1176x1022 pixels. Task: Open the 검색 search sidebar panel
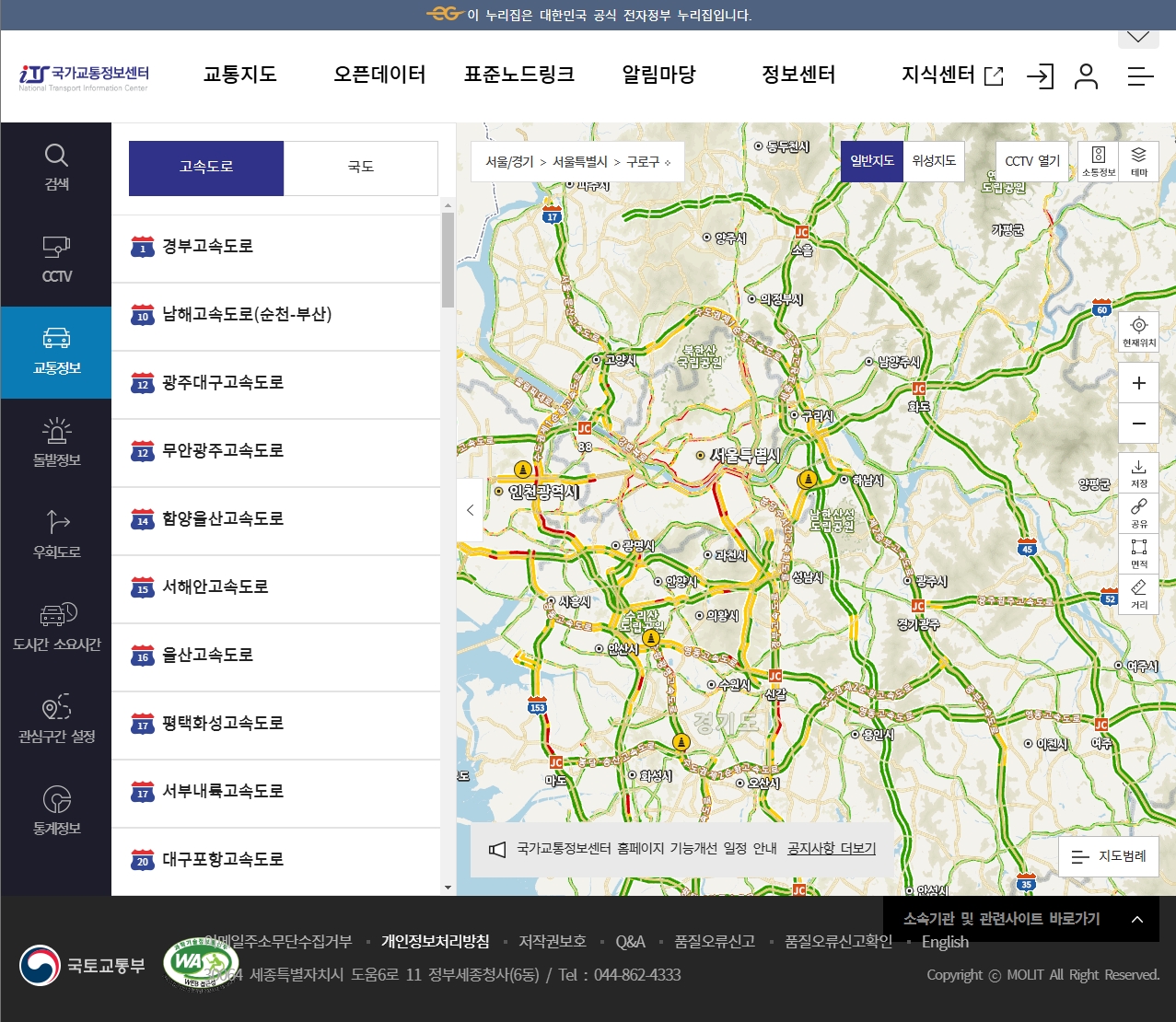click(x=56, y=168)
